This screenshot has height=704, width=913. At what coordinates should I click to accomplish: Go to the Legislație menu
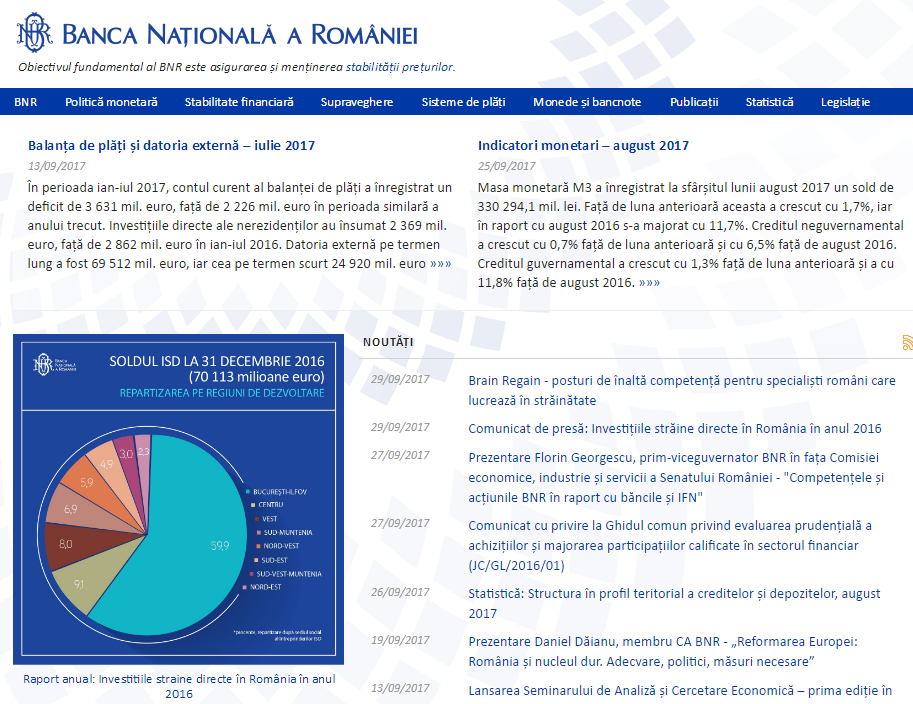point(845,102)
